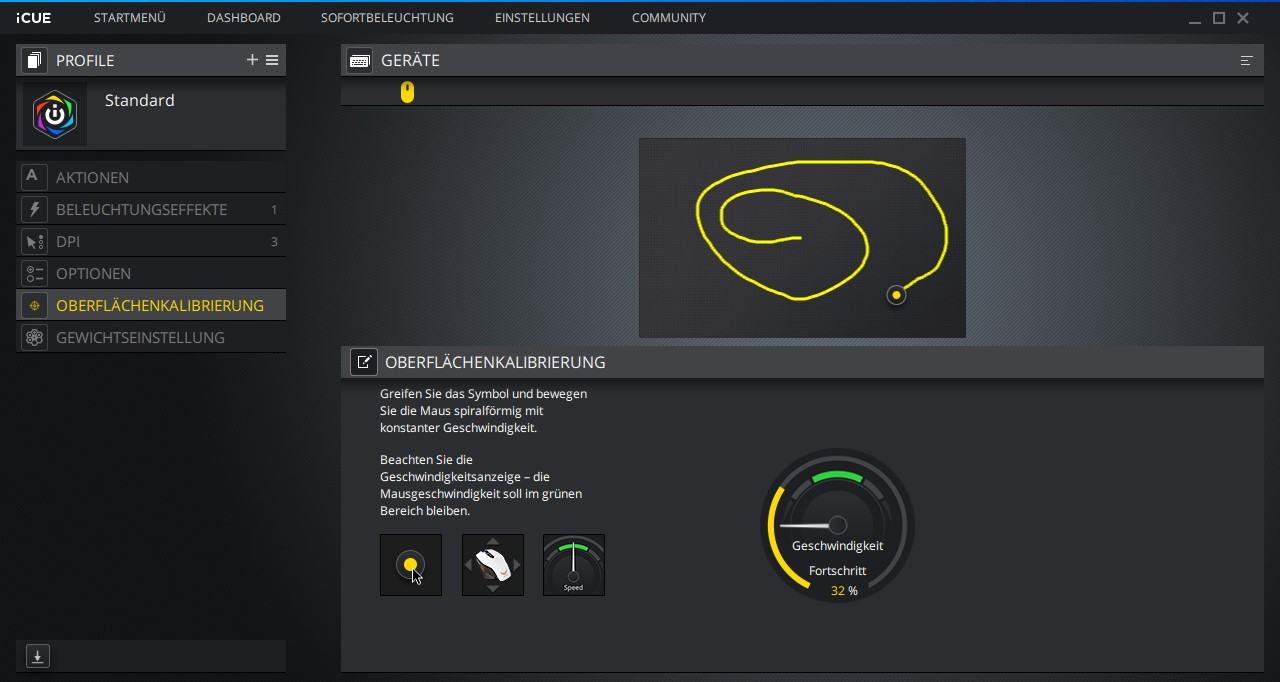Click the mouse movement instruction thumbnail
This screenshot has width=1280, height=682.
493,565
